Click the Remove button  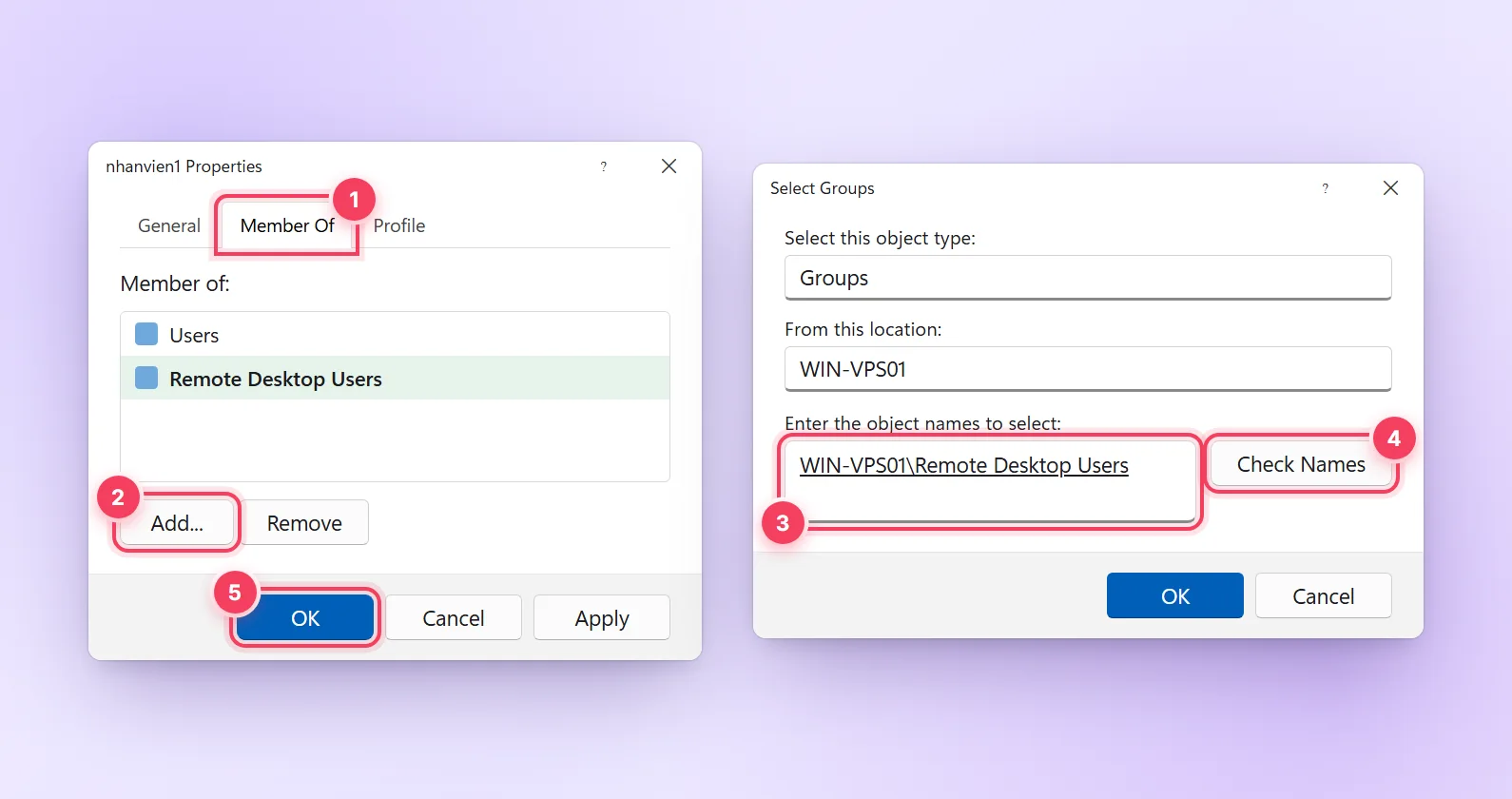[x=304, y=522]
